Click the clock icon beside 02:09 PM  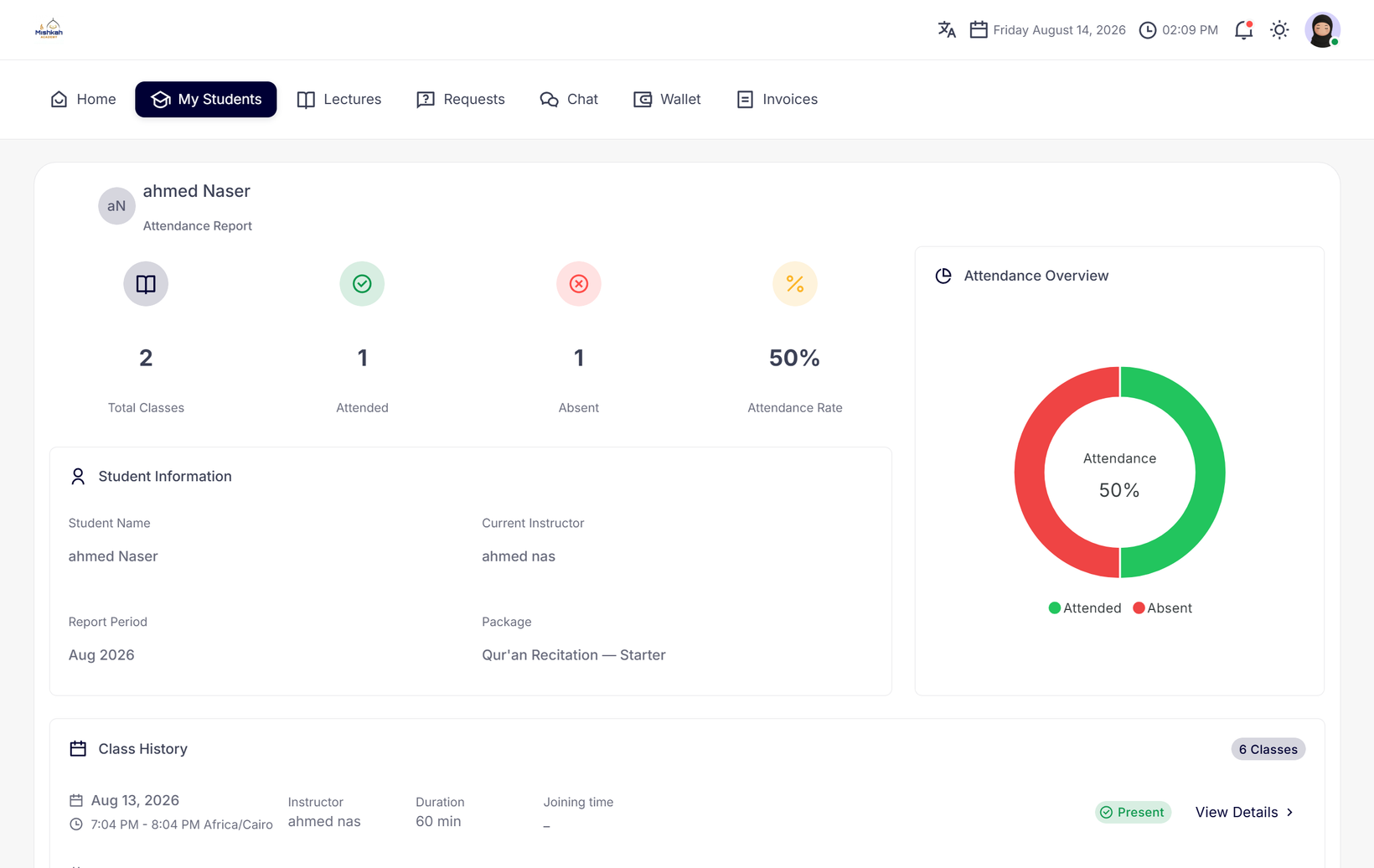pyautogui.click(x=1148, y=30)
